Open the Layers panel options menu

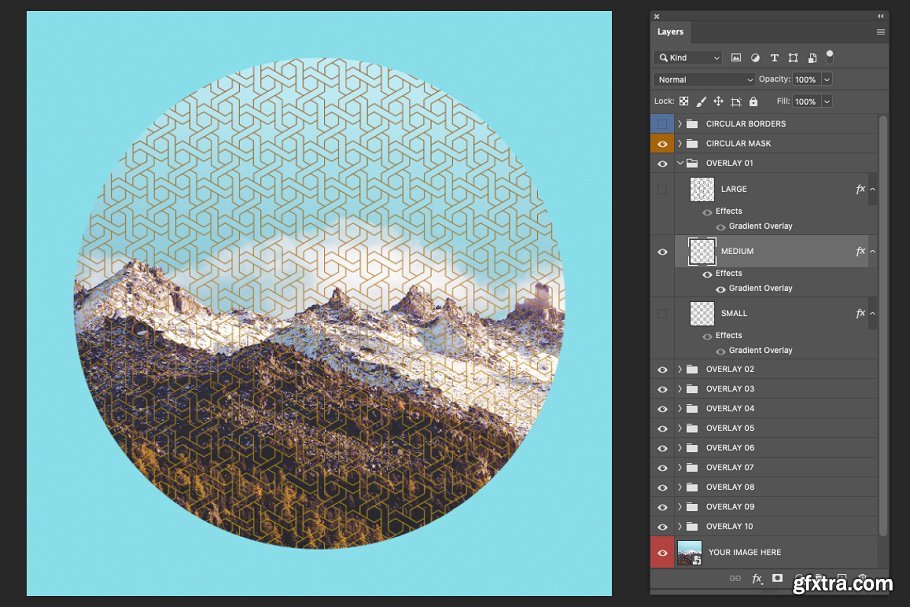click(x=881, y=32)
